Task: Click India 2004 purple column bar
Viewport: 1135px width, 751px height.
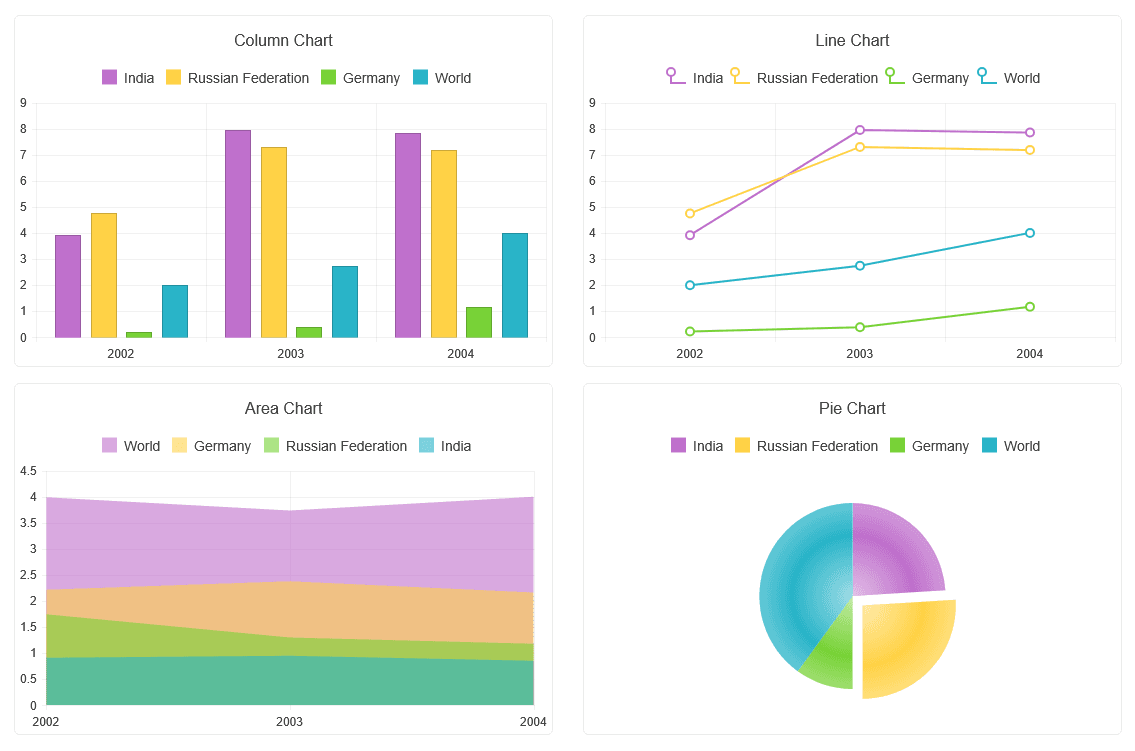Action: 408,235
